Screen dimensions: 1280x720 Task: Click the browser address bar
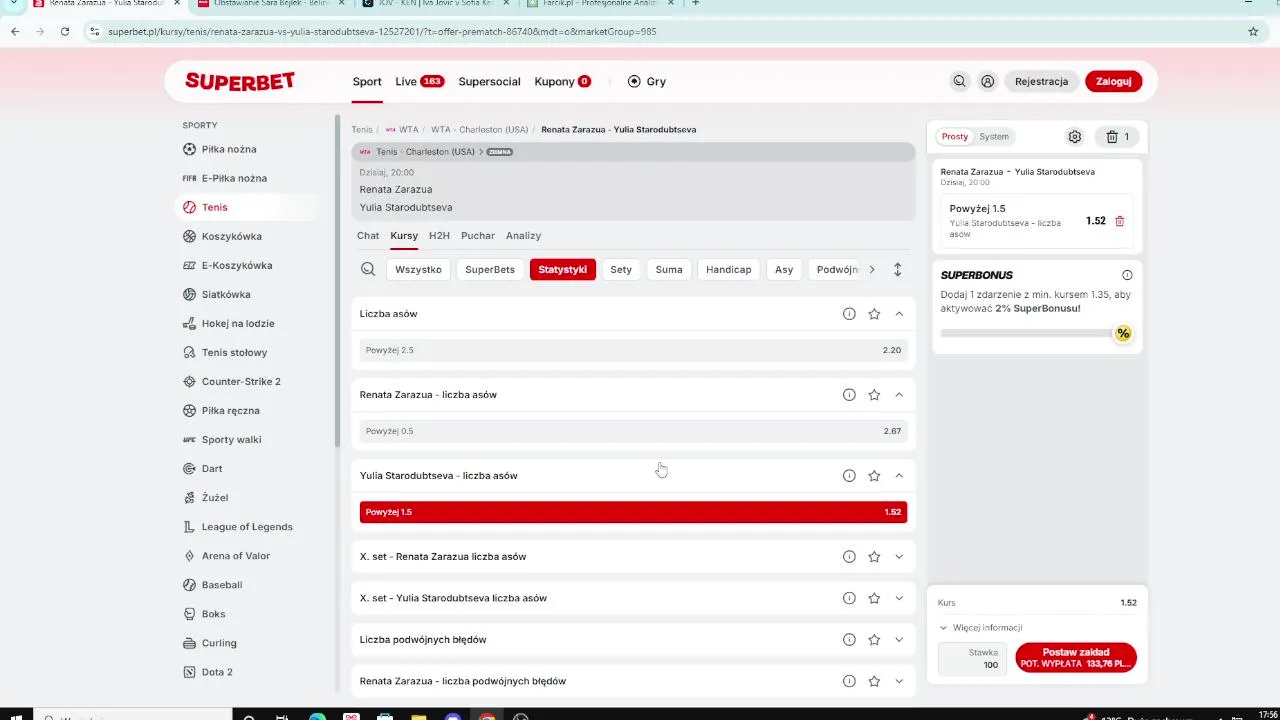click(x=660, y=31)
